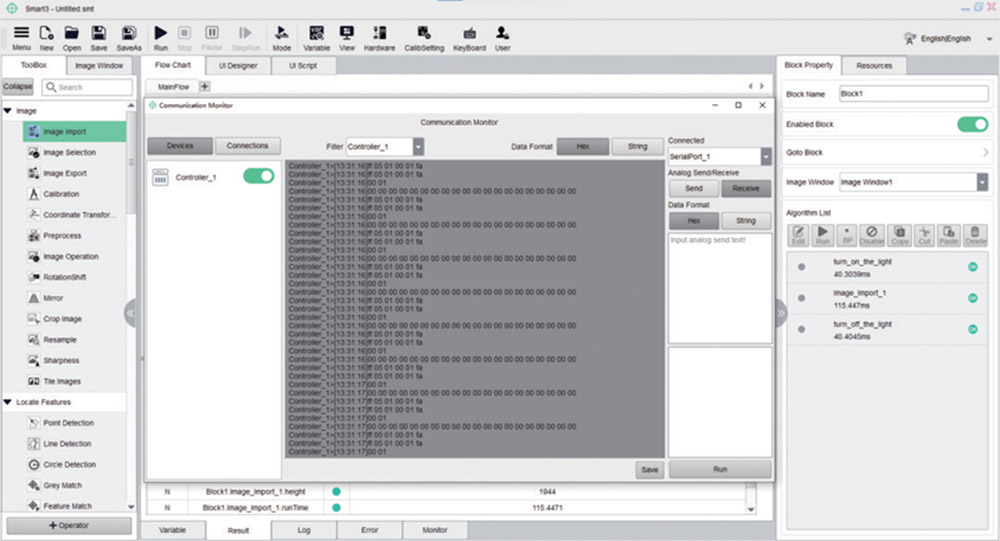Open the View toolbar icon

pos(346,38)
